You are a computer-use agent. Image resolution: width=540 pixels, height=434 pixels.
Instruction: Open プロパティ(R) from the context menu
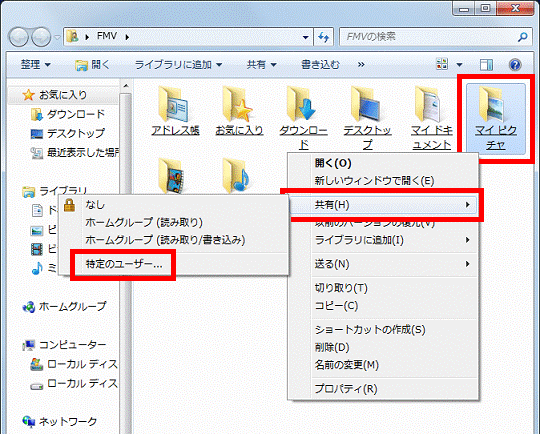[383, 389]
